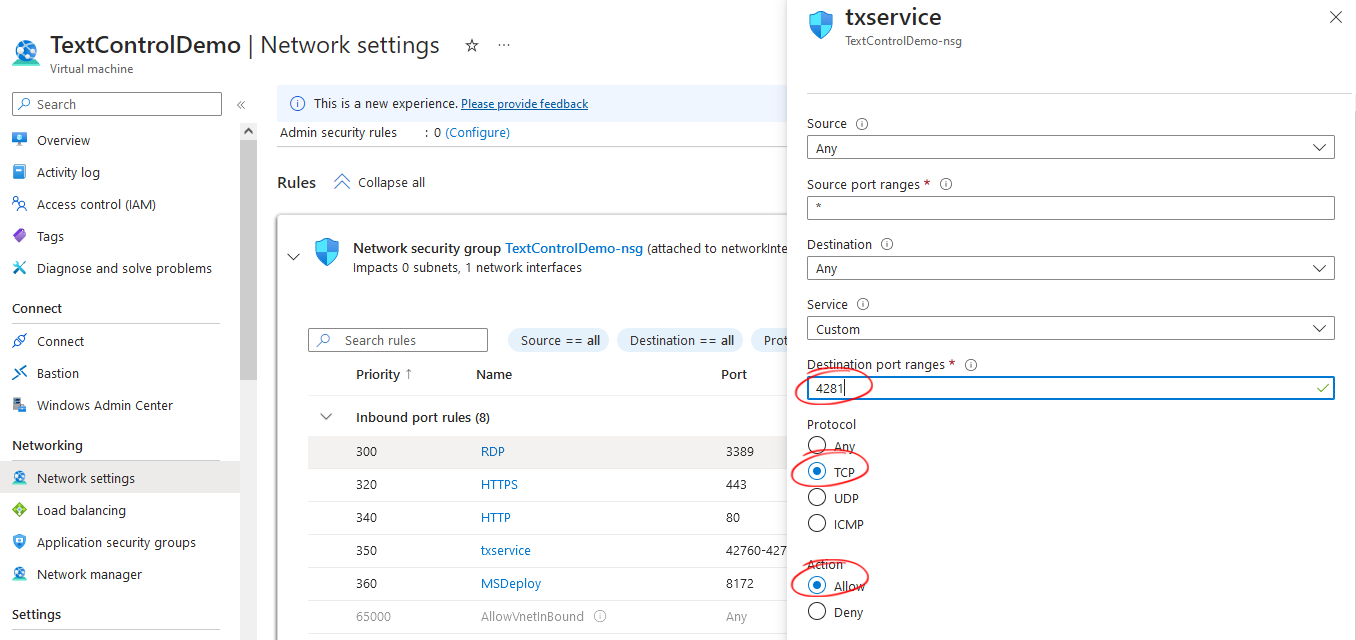Screen dimensions: 1356x640
Task: Click the info icon beside Service label
Action: click(863, 304)
